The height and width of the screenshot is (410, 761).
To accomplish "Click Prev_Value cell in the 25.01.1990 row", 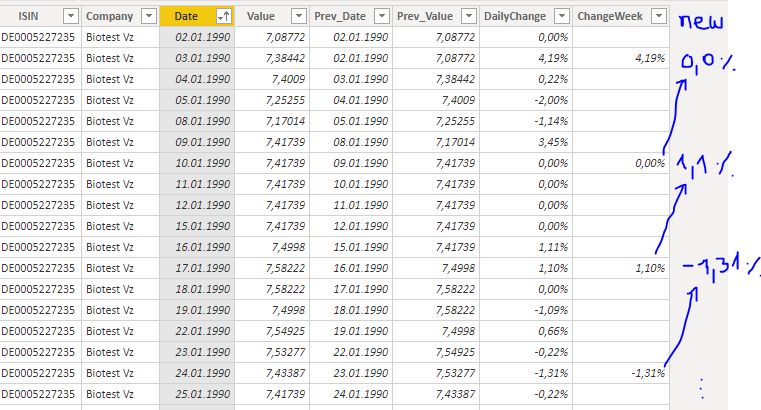I will [436, 394].
